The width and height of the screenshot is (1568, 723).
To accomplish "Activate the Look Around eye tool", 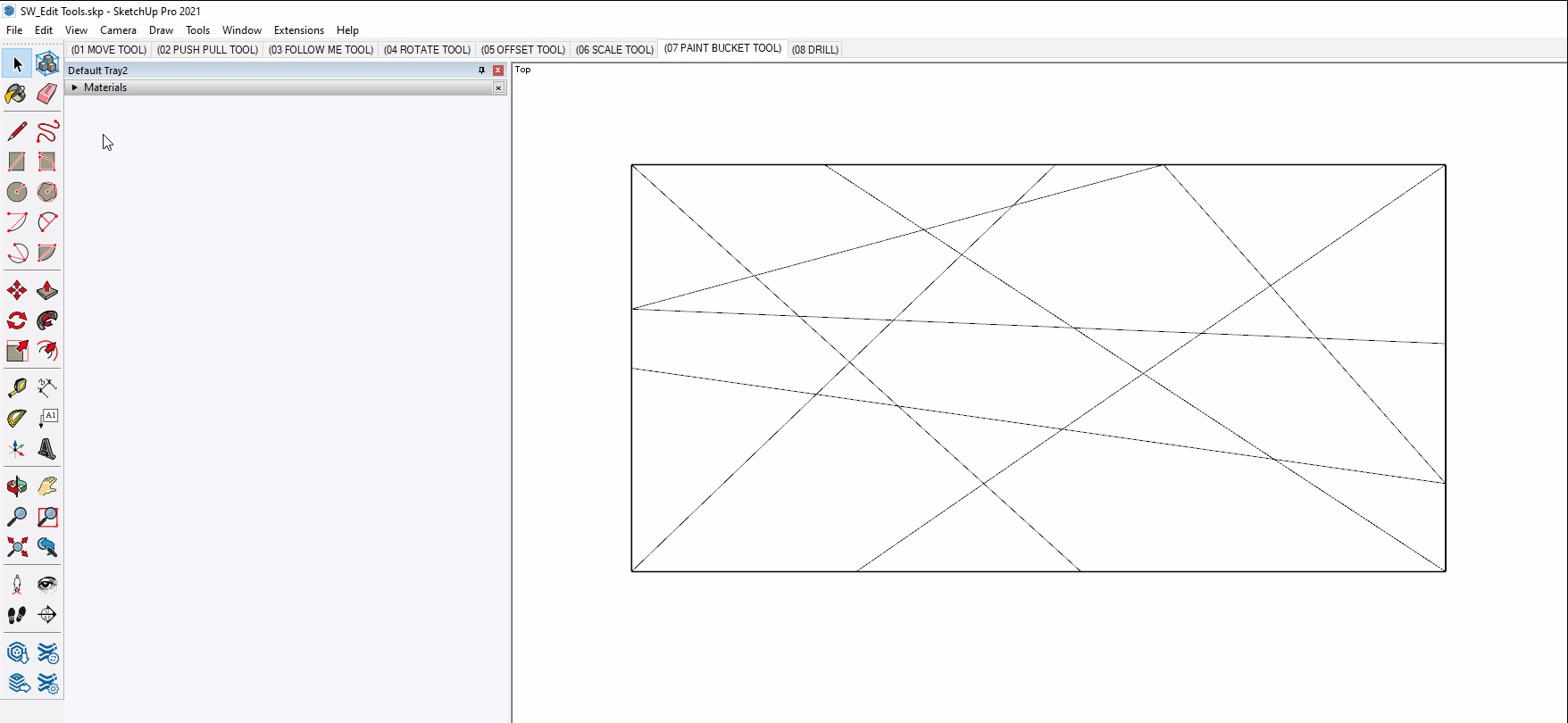I will click(47, 585).
